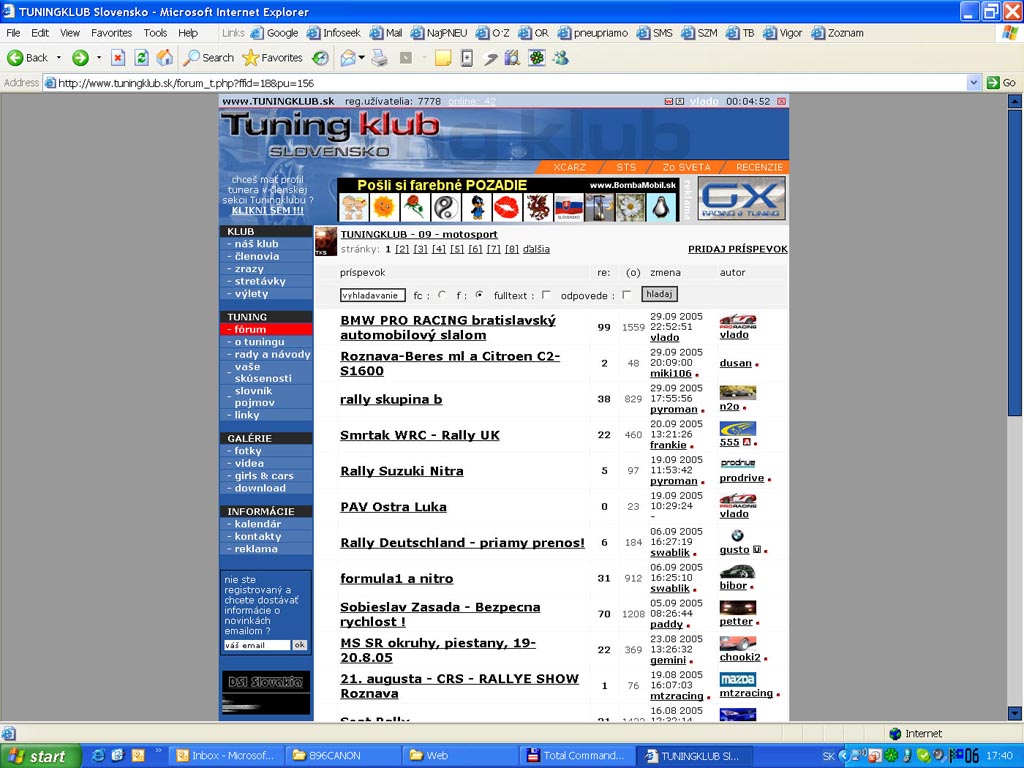Enable the fulltext checkbox
The image size is (1024, 768).
coord(546,295)
